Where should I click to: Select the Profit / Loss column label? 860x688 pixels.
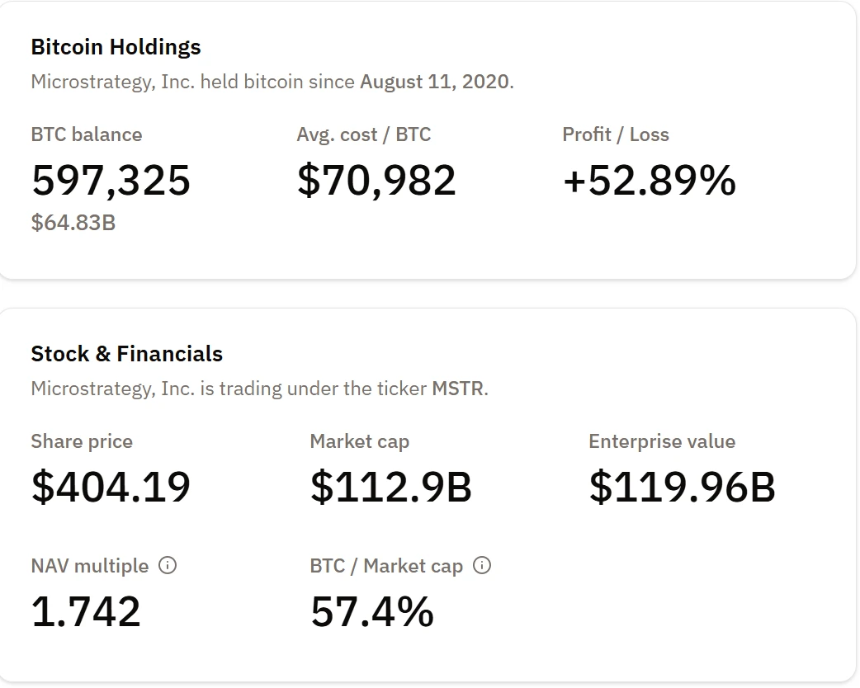614,133
